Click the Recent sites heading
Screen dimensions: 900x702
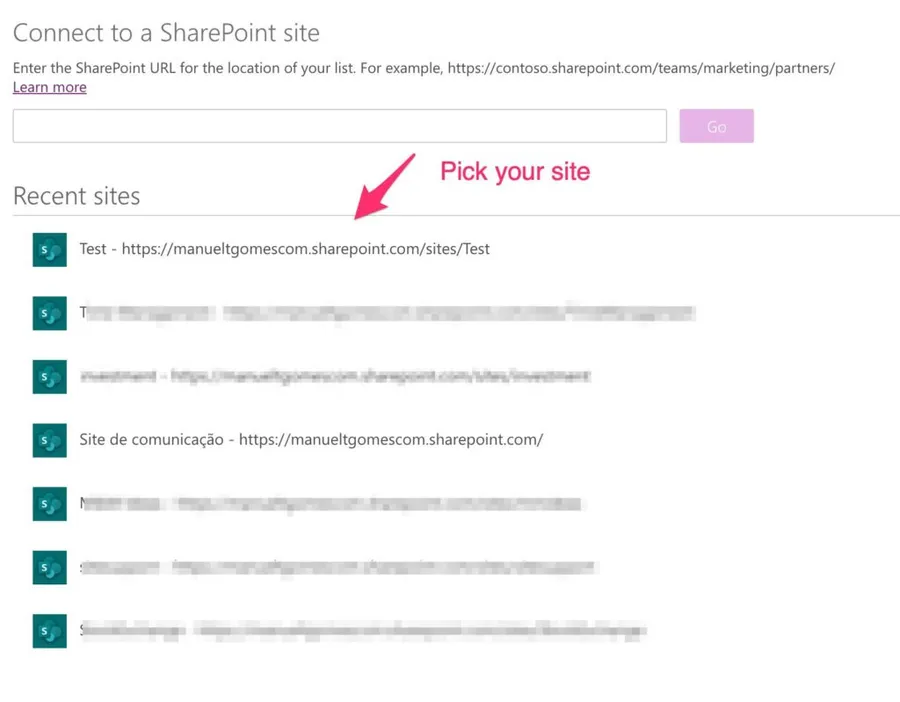click(76, 196)
